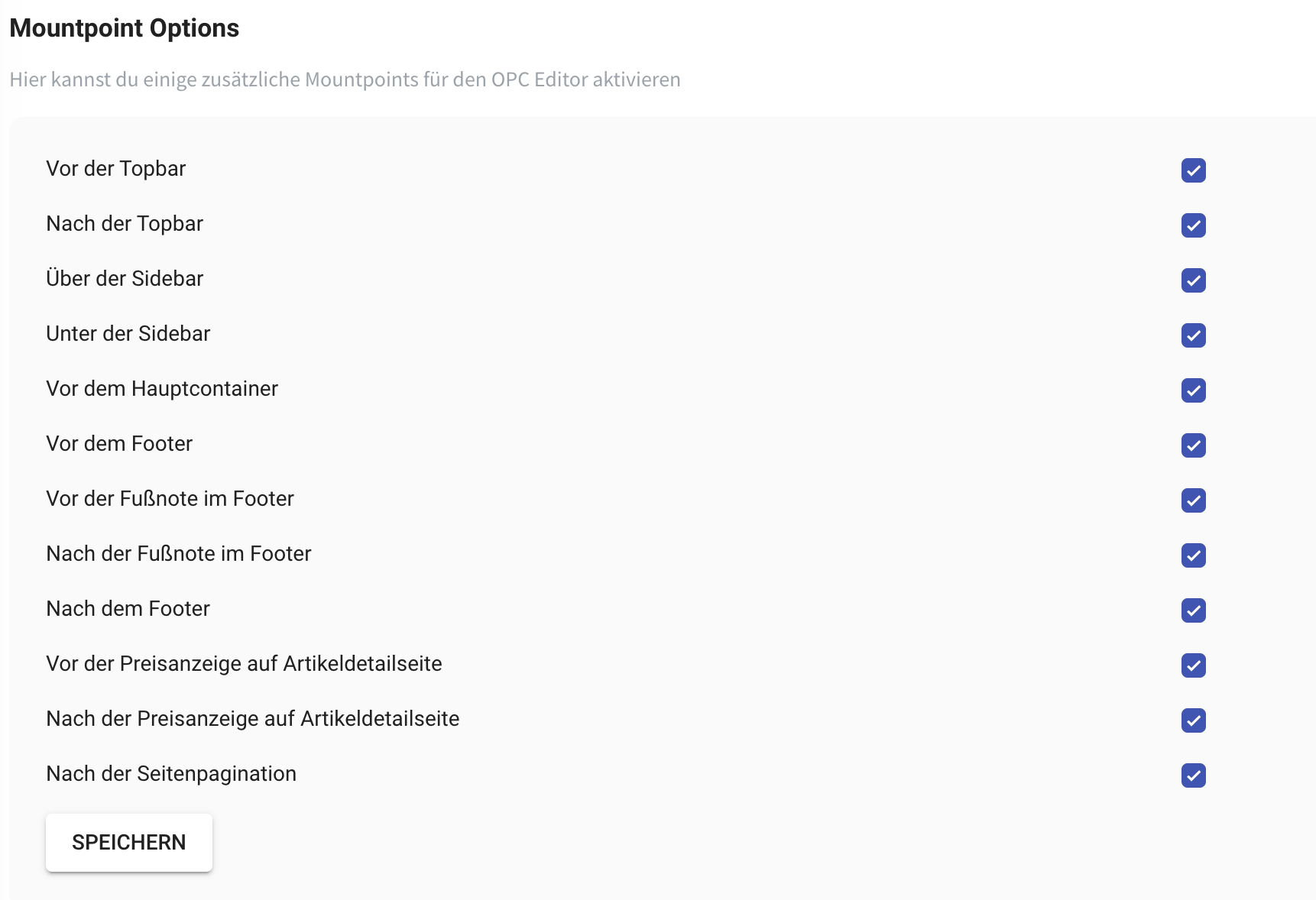Disable the Vor dem Footer checkbox
The width and height of the screenshot is (1316, 900).
(1193, 445)
